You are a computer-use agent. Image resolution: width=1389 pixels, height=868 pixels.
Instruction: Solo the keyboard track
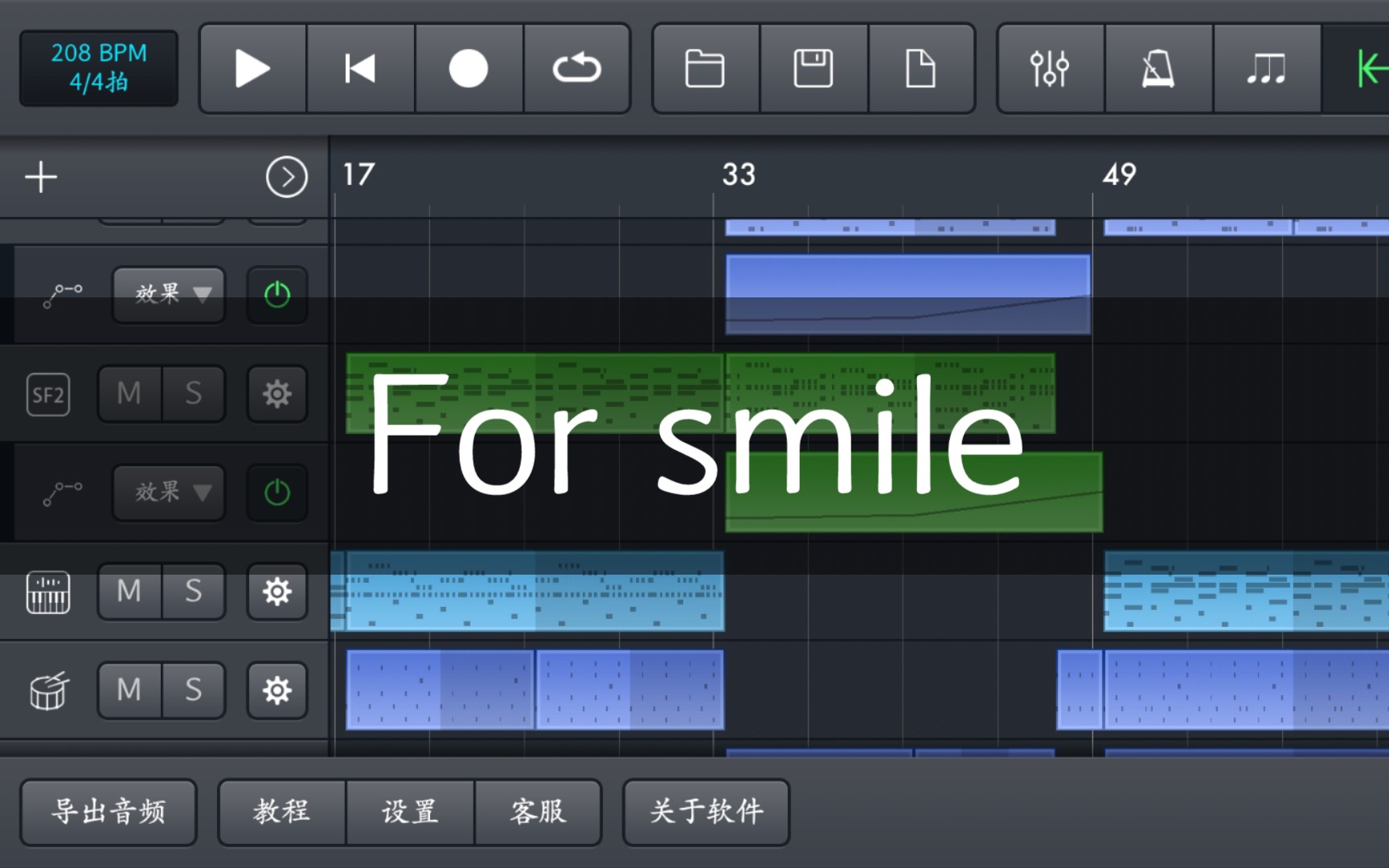(x=194, y=592)
